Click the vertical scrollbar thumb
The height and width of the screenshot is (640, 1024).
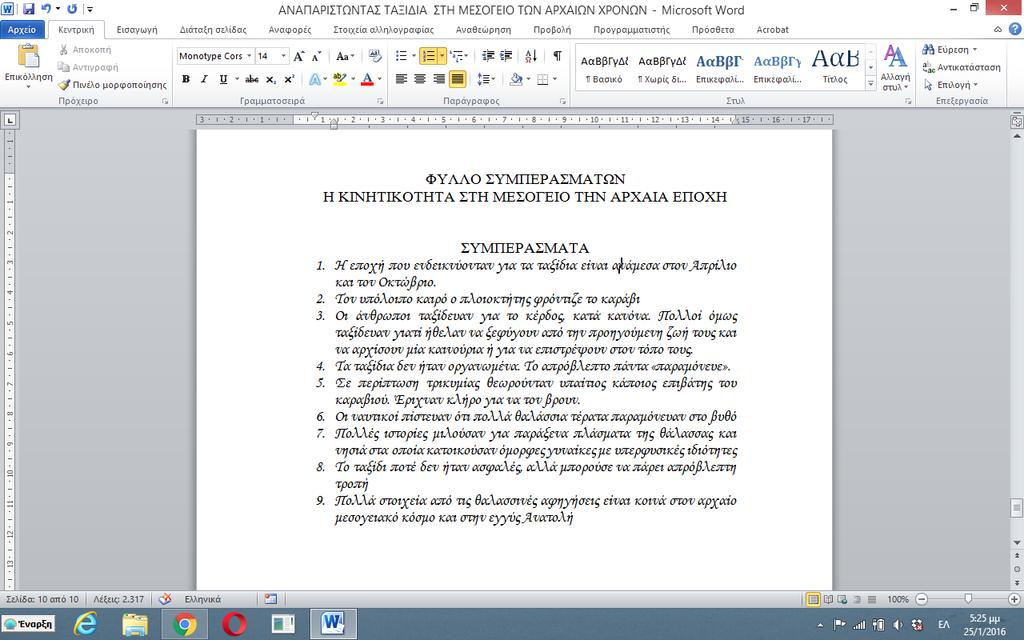pos(1016,507)
